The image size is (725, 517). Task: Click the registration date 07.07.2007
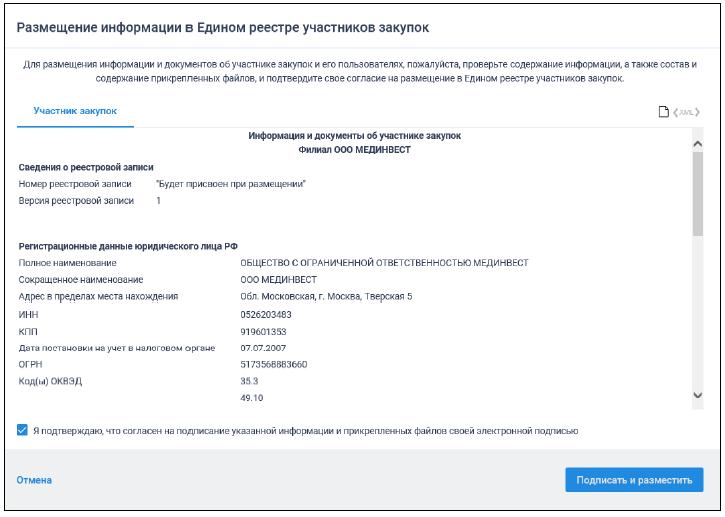coord(250,347)
